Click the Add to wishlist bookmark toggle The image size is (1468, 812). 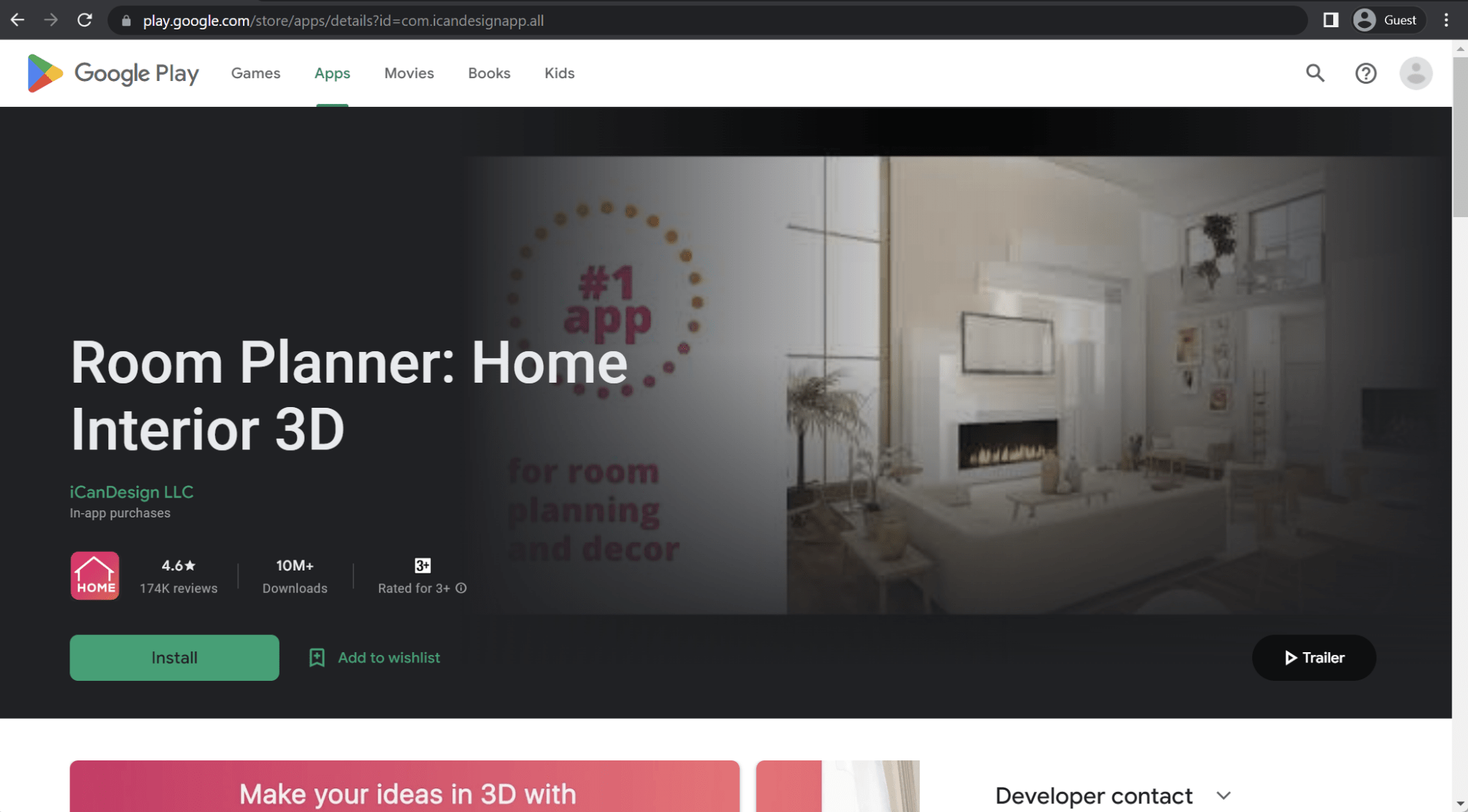(x=374, y=657)
